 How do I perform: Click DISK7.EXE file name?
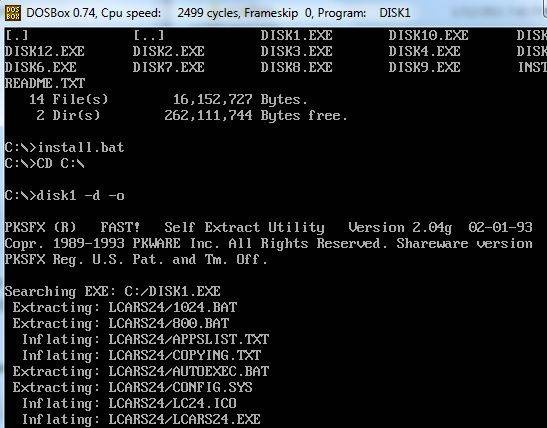168,67
